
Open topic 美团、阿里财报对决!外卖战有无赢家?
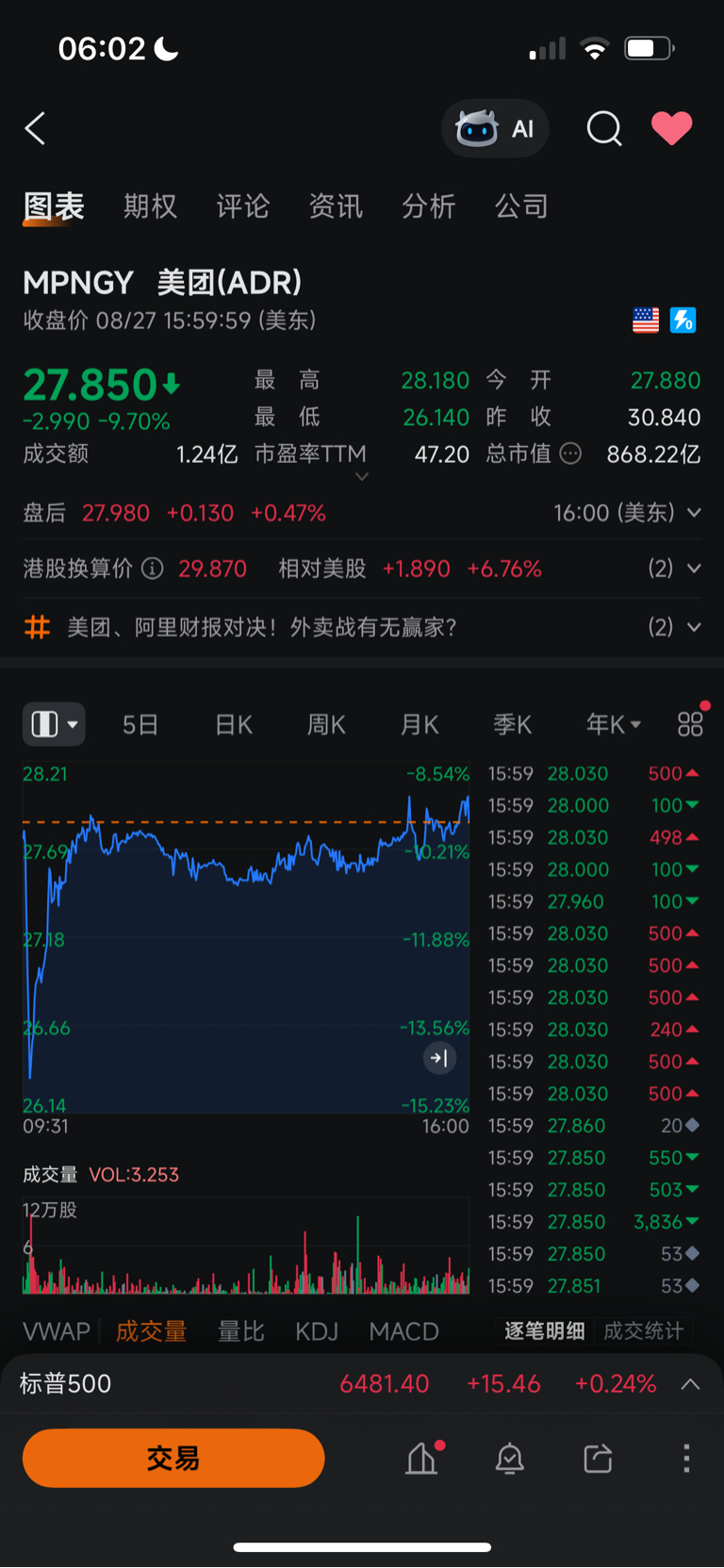(x=262, y=627)
